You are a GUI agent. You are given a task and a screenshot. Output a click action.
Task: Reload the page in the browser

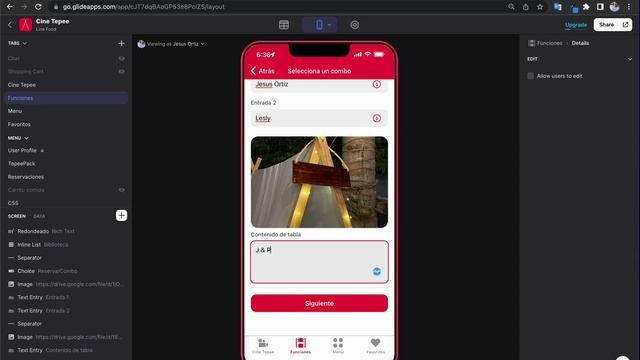tap(38, 7)
